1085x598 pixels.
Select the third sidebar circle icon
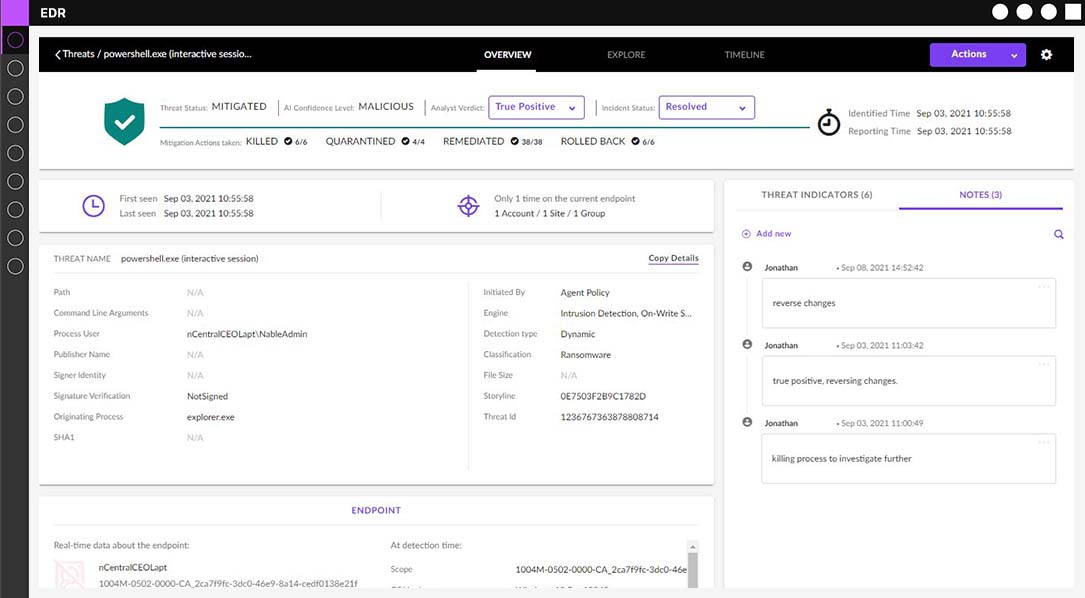tap(15, 97)
